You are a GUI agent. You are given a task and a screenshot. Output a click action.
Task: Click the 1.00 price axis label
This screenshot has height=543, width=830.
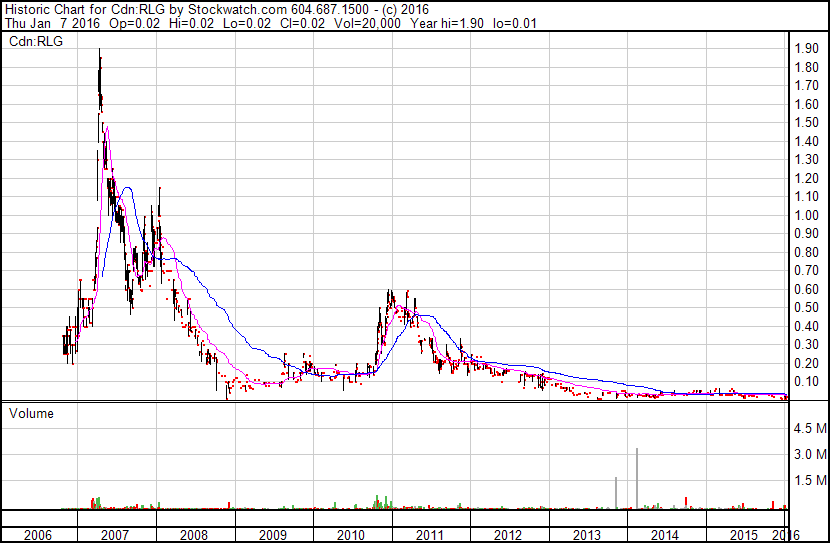tap(807, 215)
